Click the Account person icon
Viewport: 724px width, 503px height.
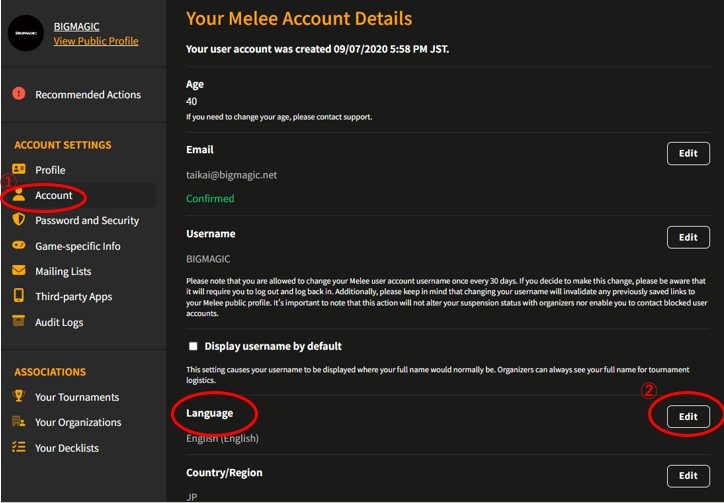tap(19, 195)
